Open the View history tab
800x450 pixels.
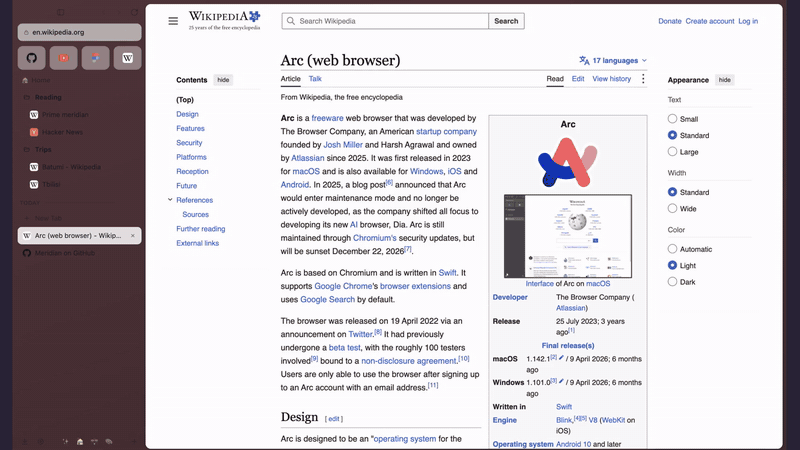tap(611, 79)
